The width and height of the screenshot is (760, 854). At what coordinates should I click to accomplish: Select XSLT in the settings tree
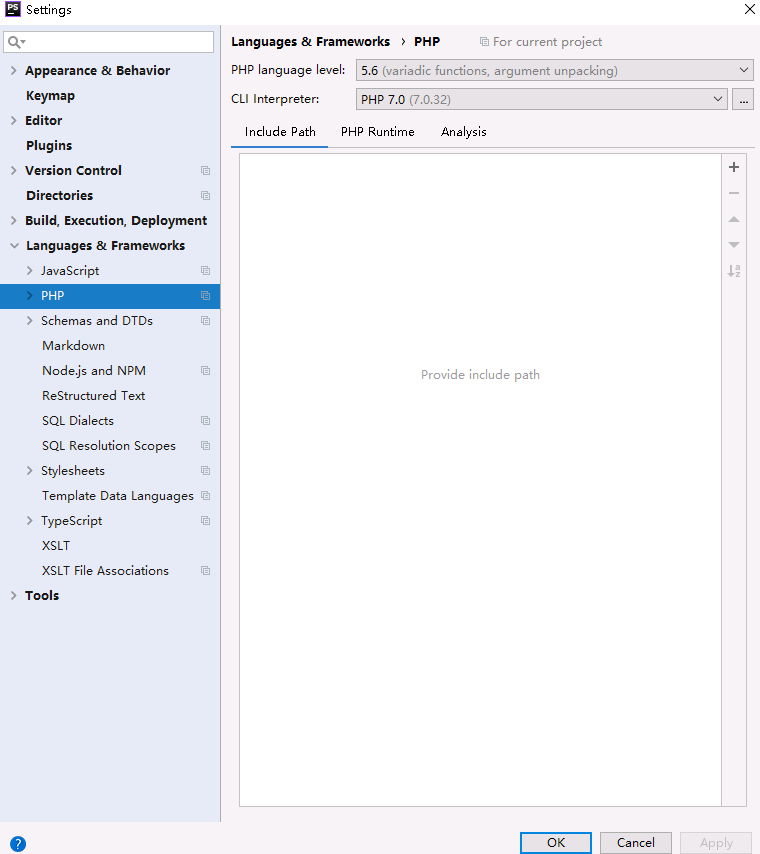[x=56, y=546]
